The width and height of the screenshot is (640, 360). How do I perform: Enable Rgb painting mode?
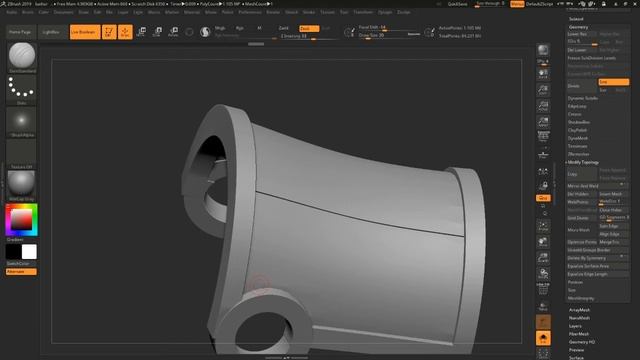point(240,28)
